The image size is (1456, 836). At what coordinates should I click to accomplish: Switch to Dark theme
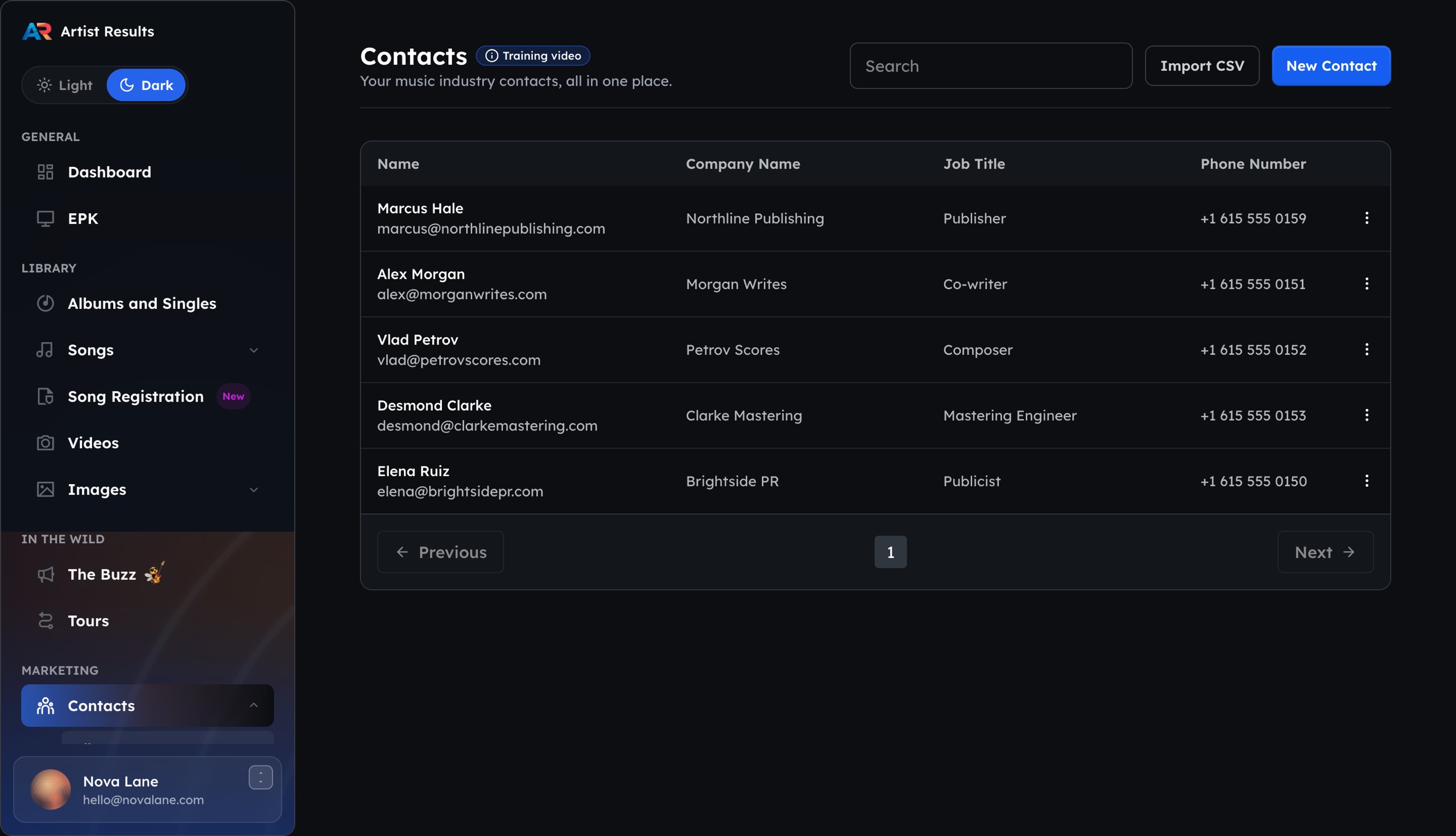(x=146, y=85)
